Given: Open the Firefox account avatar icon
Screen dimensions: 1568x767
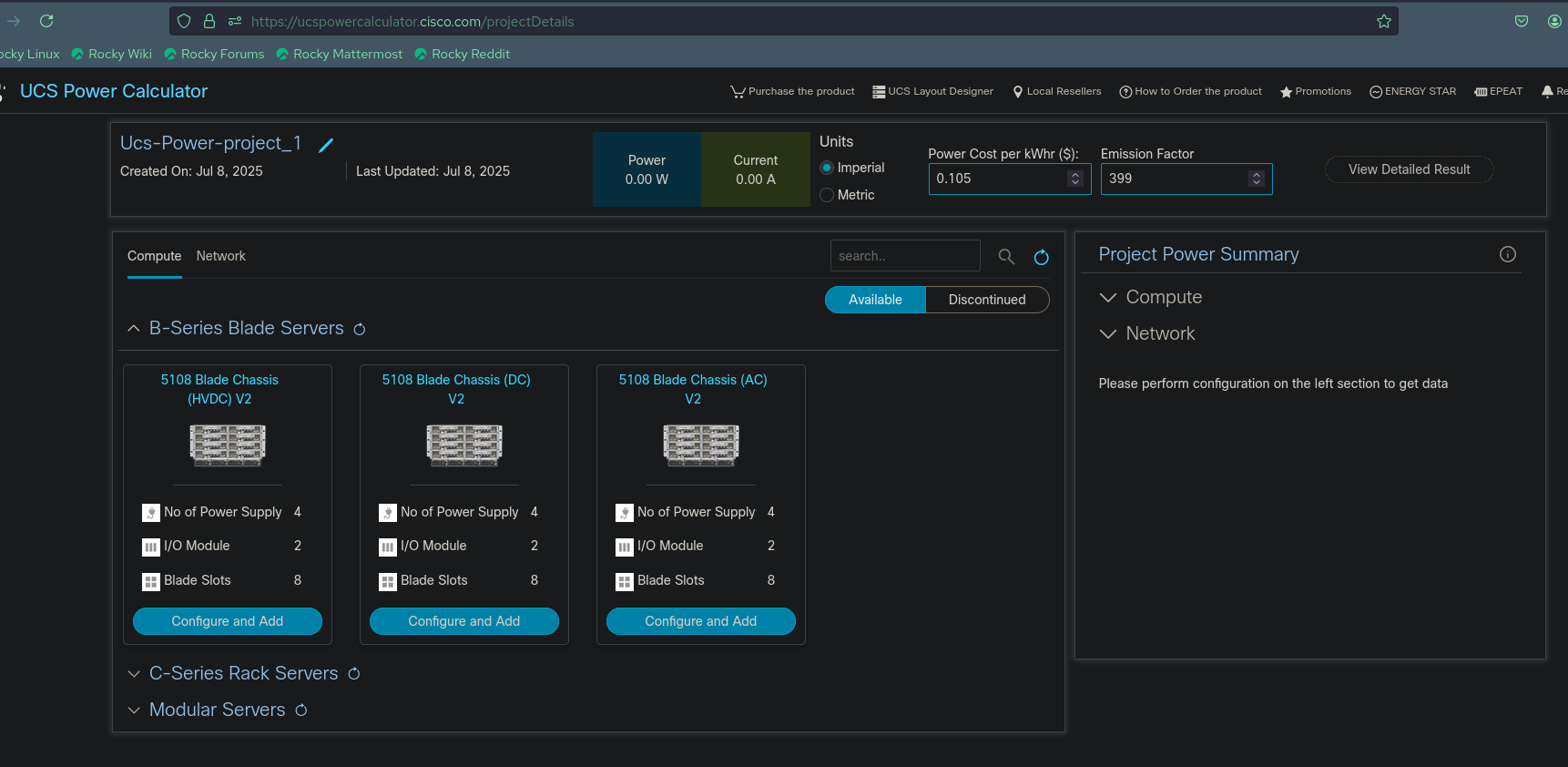Looking at the screenshot, I should (x=1554, y=21).
